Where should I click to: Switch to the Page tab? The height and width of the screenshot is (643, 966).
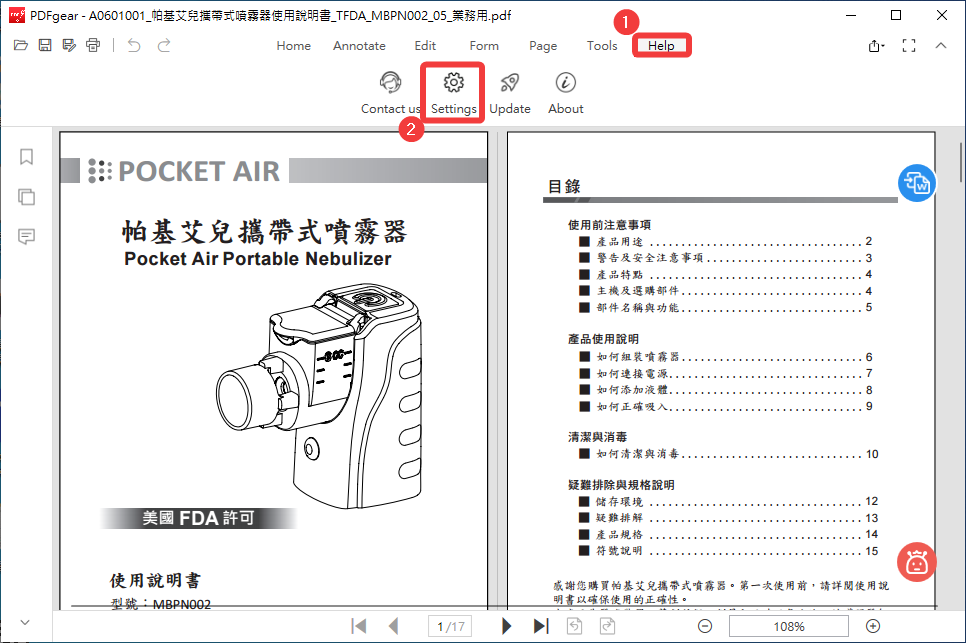tap(543, 46)
